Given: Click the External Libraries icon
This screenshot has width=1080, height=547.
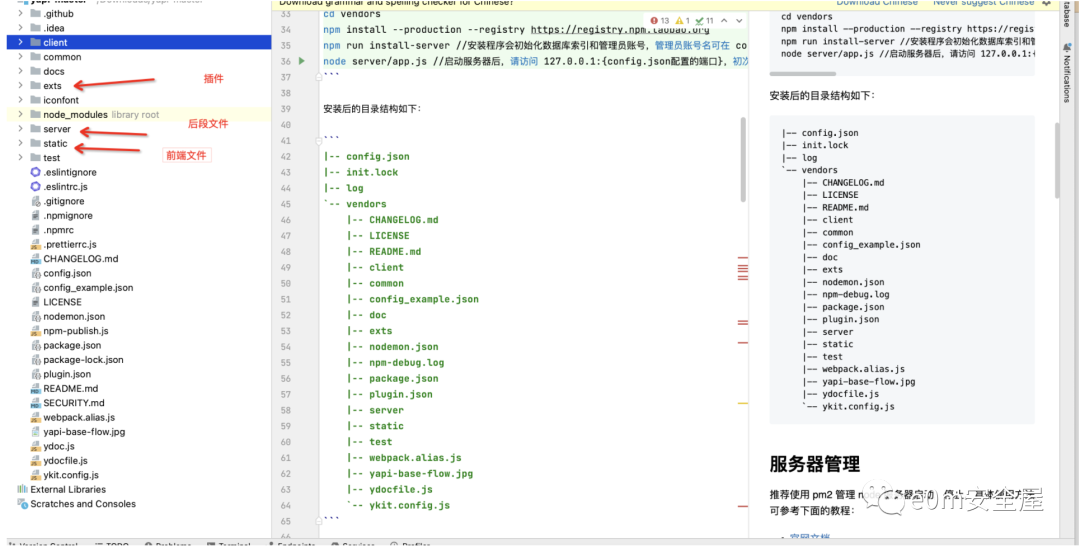Looking at the screenshot, I should click(x=22, y=489).
